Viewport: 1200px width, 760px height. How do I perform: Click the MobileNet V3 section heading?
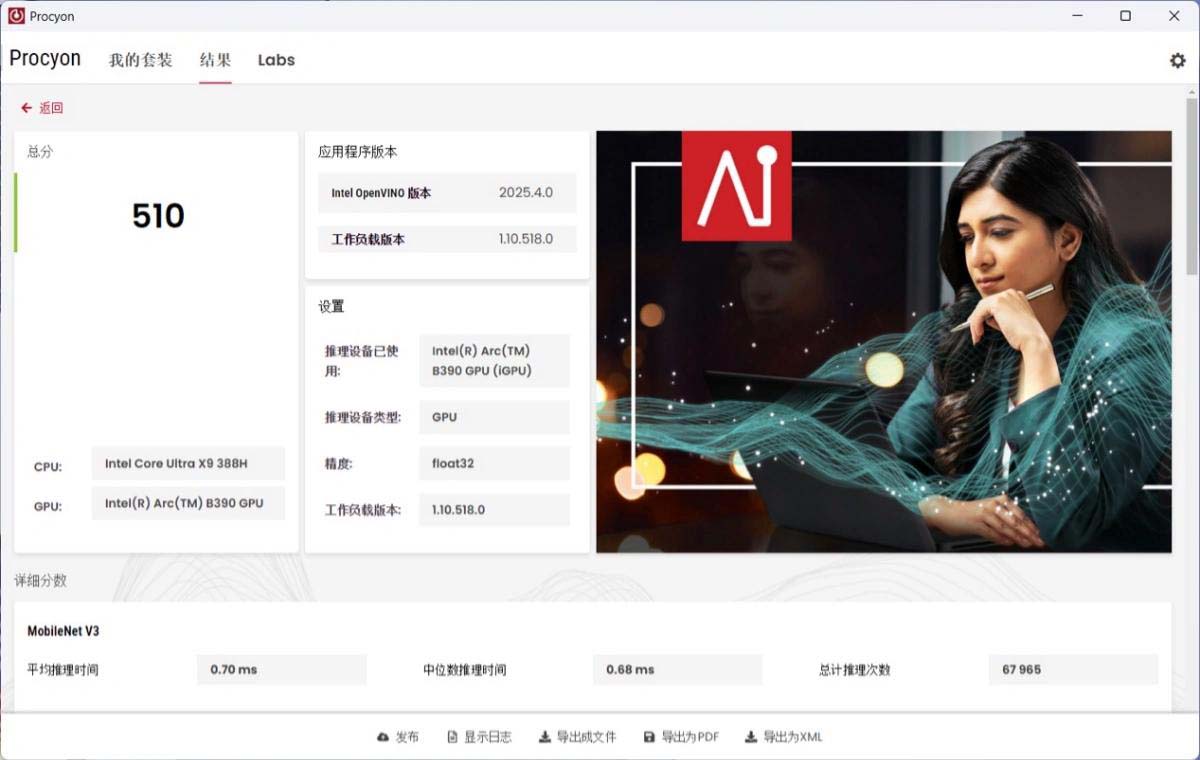63,631
